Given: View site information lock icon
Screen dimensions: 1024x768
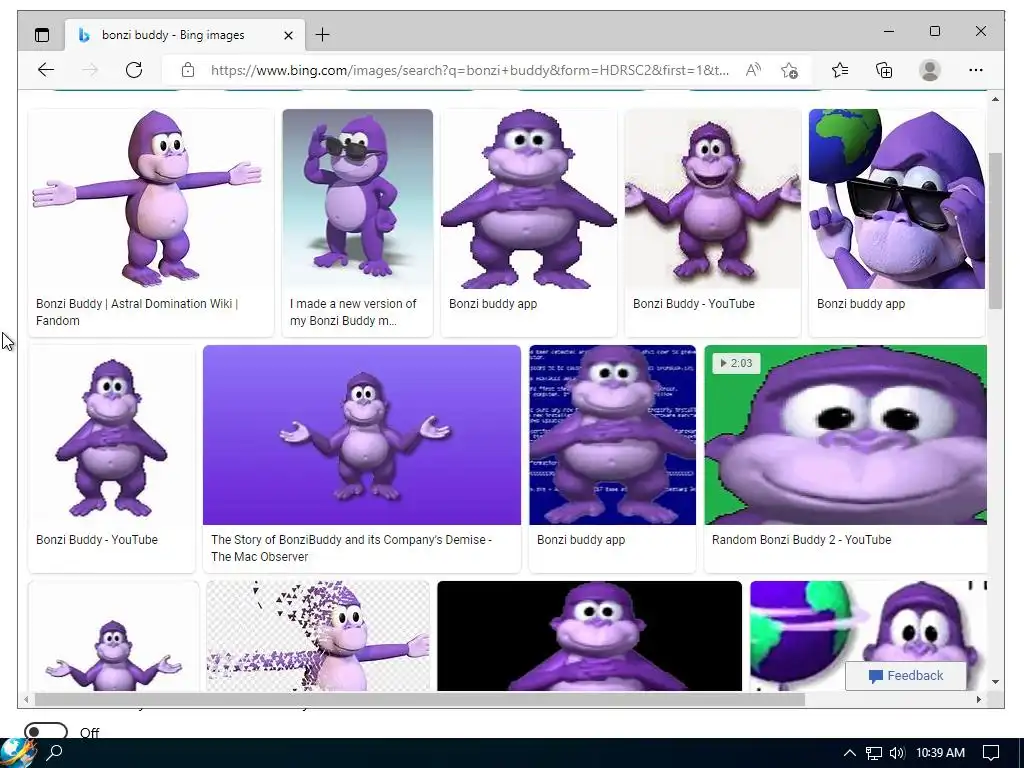Looking at the screenshot, I should (x=188, y=70).
